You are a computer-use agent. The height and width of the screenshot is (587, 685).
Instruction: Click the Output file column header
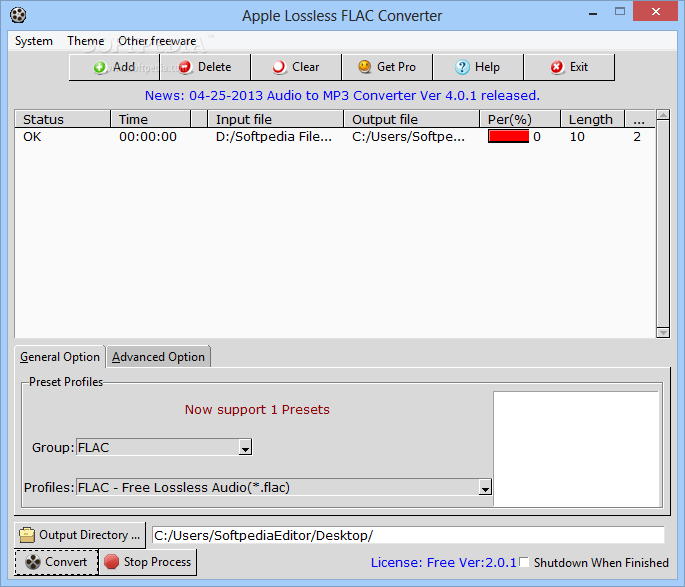pyautogui.click(x=412, y=119)
